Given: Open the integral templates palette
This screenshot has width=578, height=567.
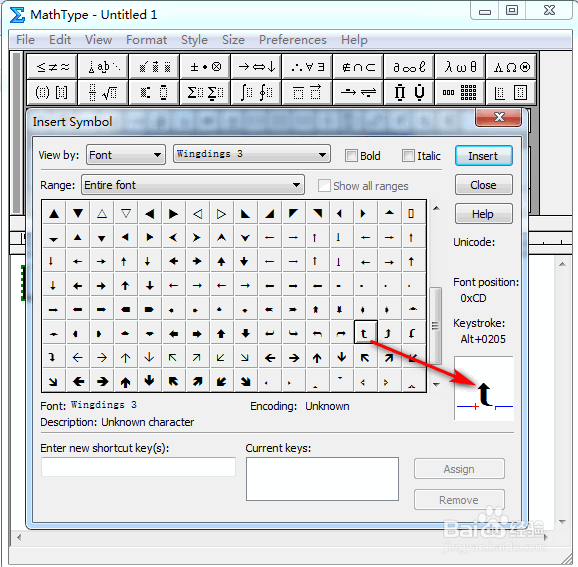Looking at the screenshot, I should pos(256,93).
